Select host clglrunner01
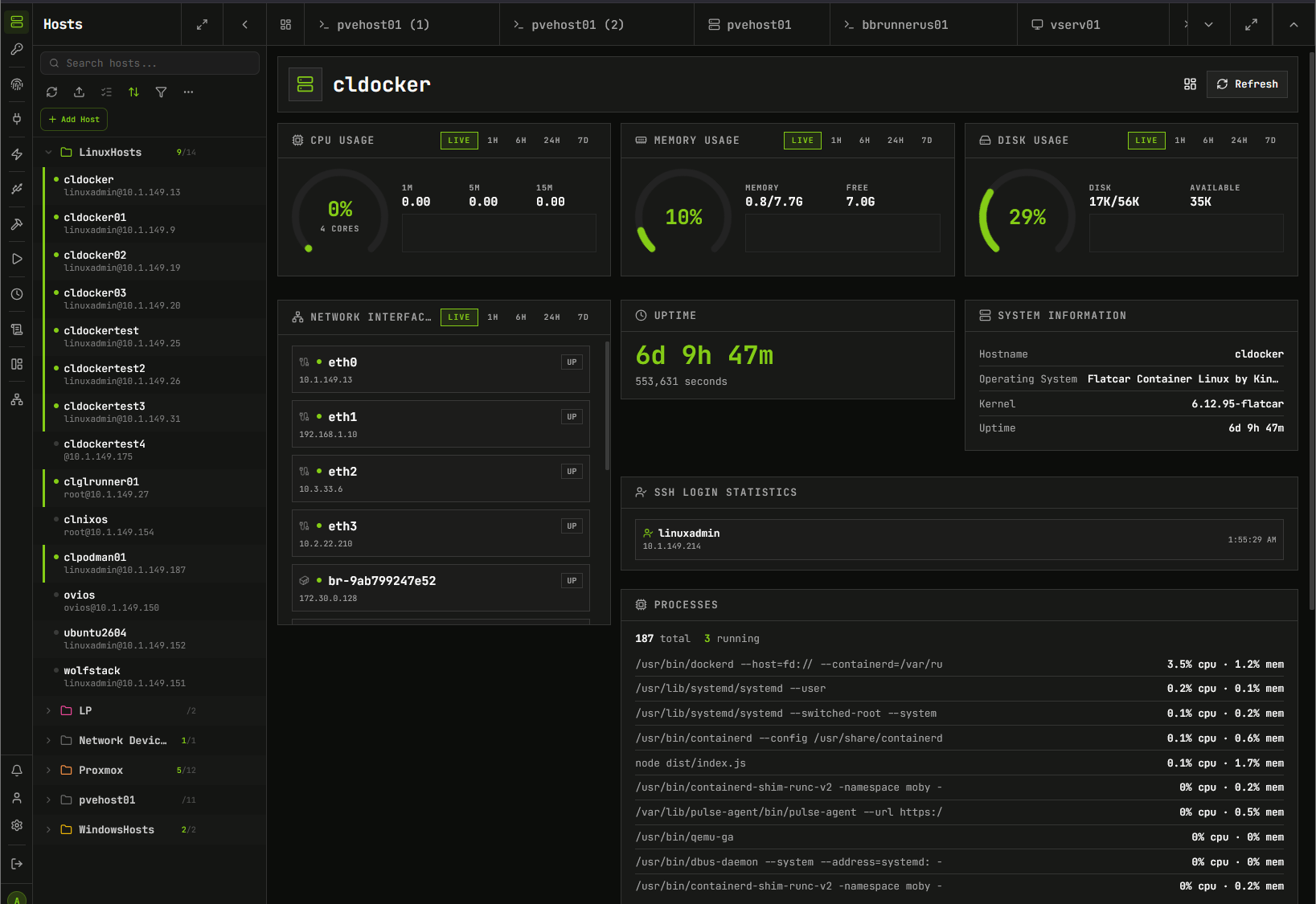1316x904 pixels. pyautogui.click(x=154, y=488)
